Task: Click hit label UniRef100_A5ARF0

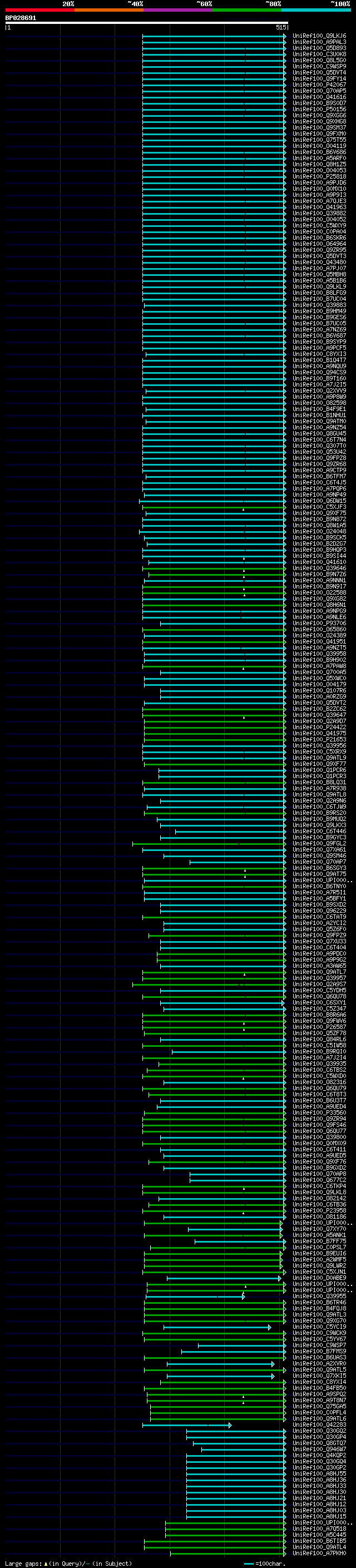Action: point(319,159)
